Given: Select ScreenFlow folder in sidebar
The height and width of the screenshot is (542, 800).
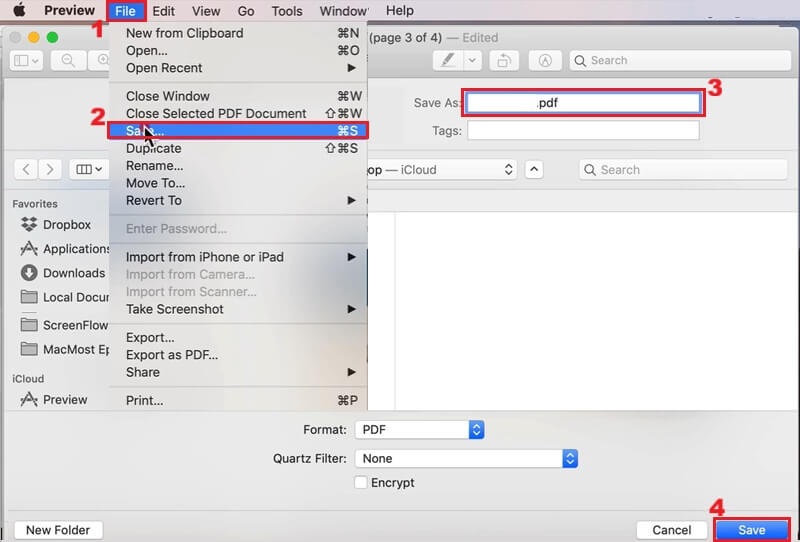Looking at the screenshot, I should [x=64, y=325].
